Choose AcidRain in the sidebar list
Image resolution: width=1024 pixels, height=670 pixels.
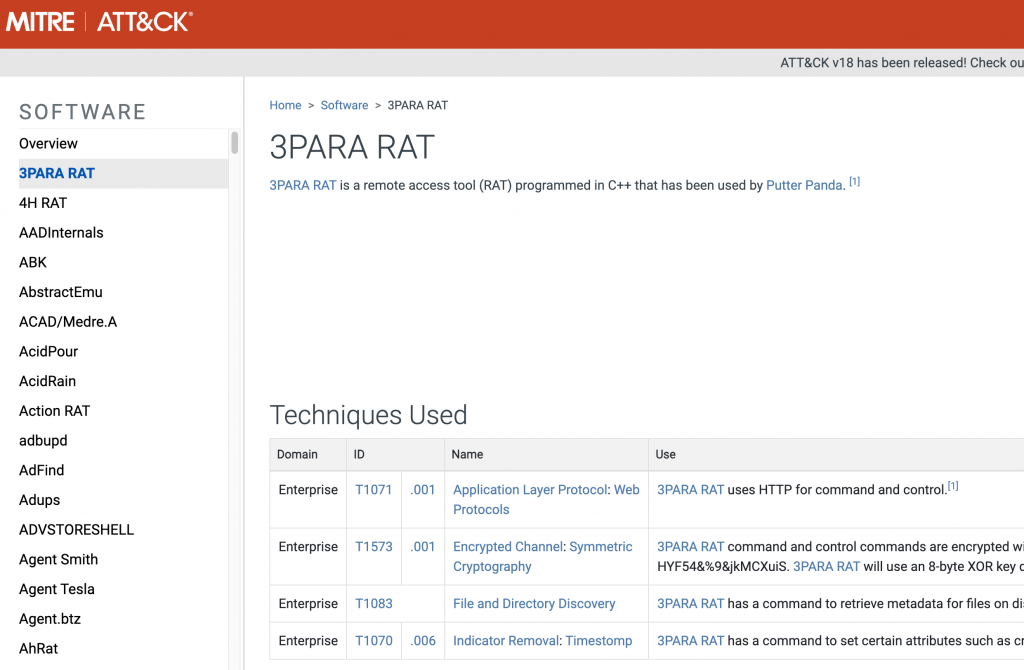pyautogui.click(x=47, y=381)
